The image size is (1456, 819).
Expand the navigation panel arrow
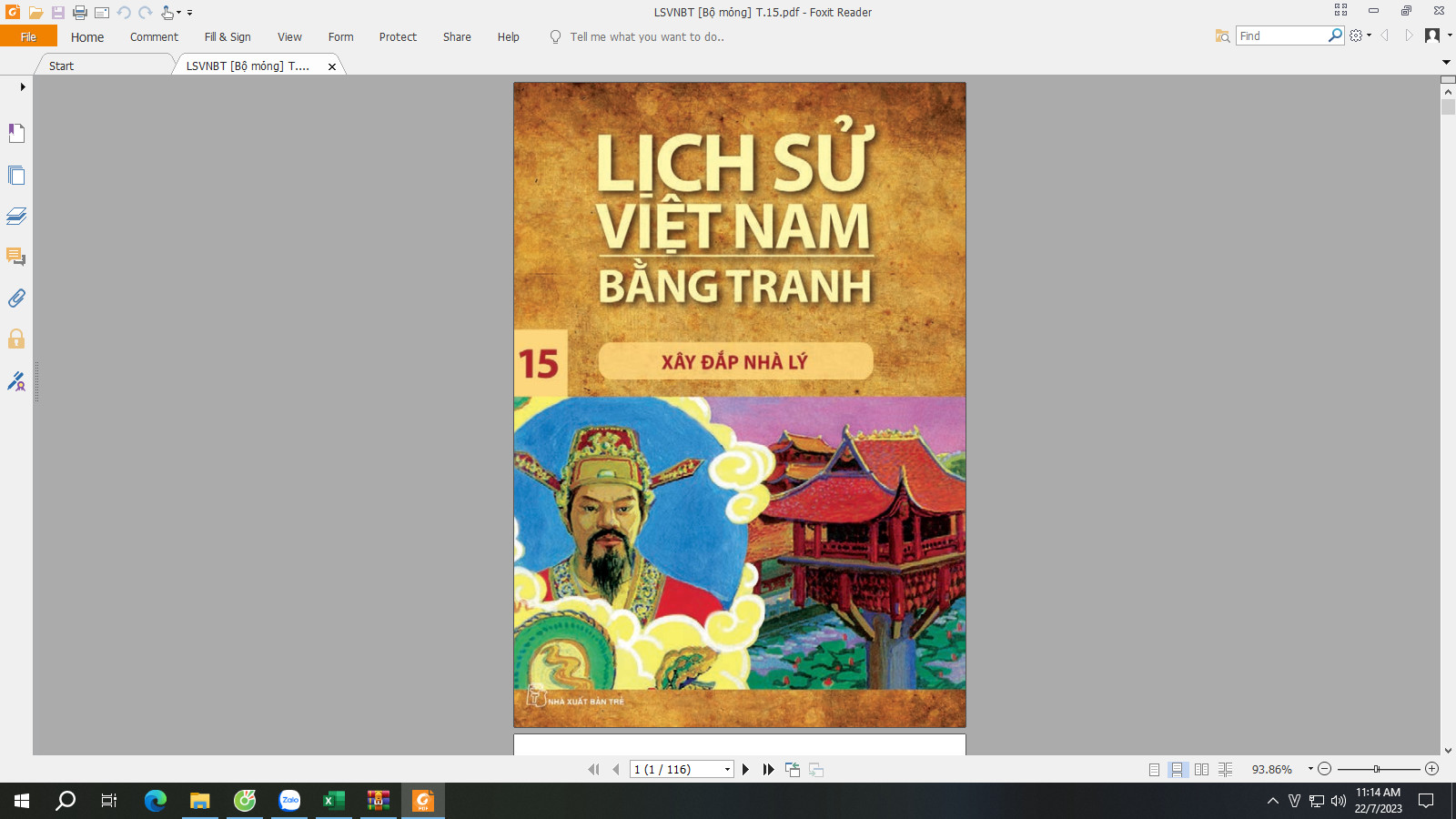(23, 87)
